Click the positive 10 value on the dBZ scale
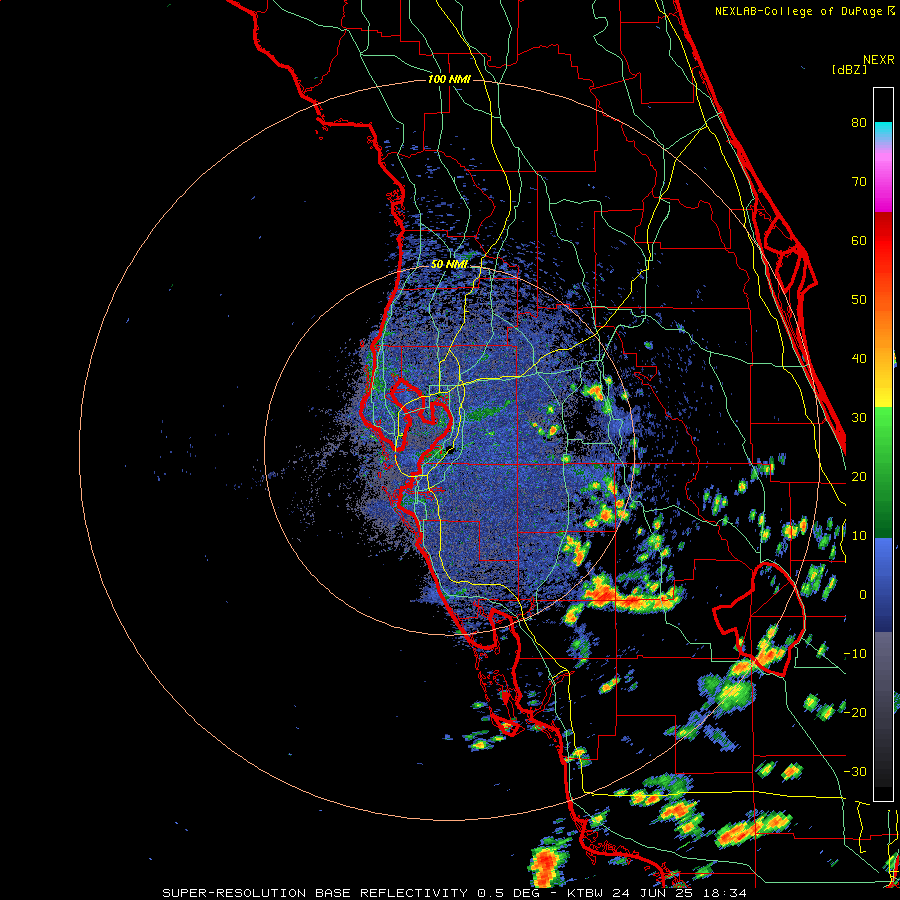This screenshot has height=900, width=900. 859,536
